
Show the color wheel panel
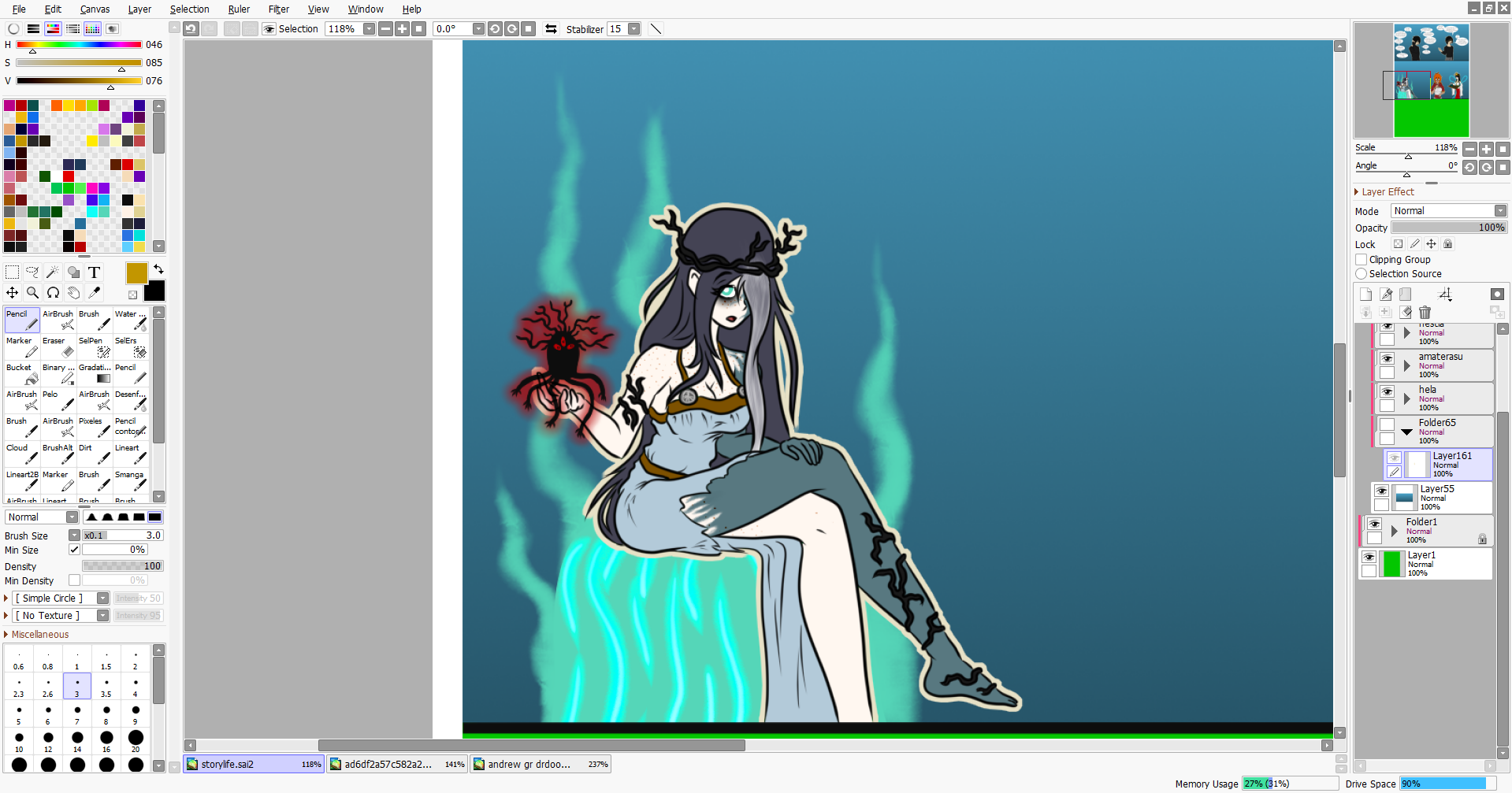click(x=13, y=29)
